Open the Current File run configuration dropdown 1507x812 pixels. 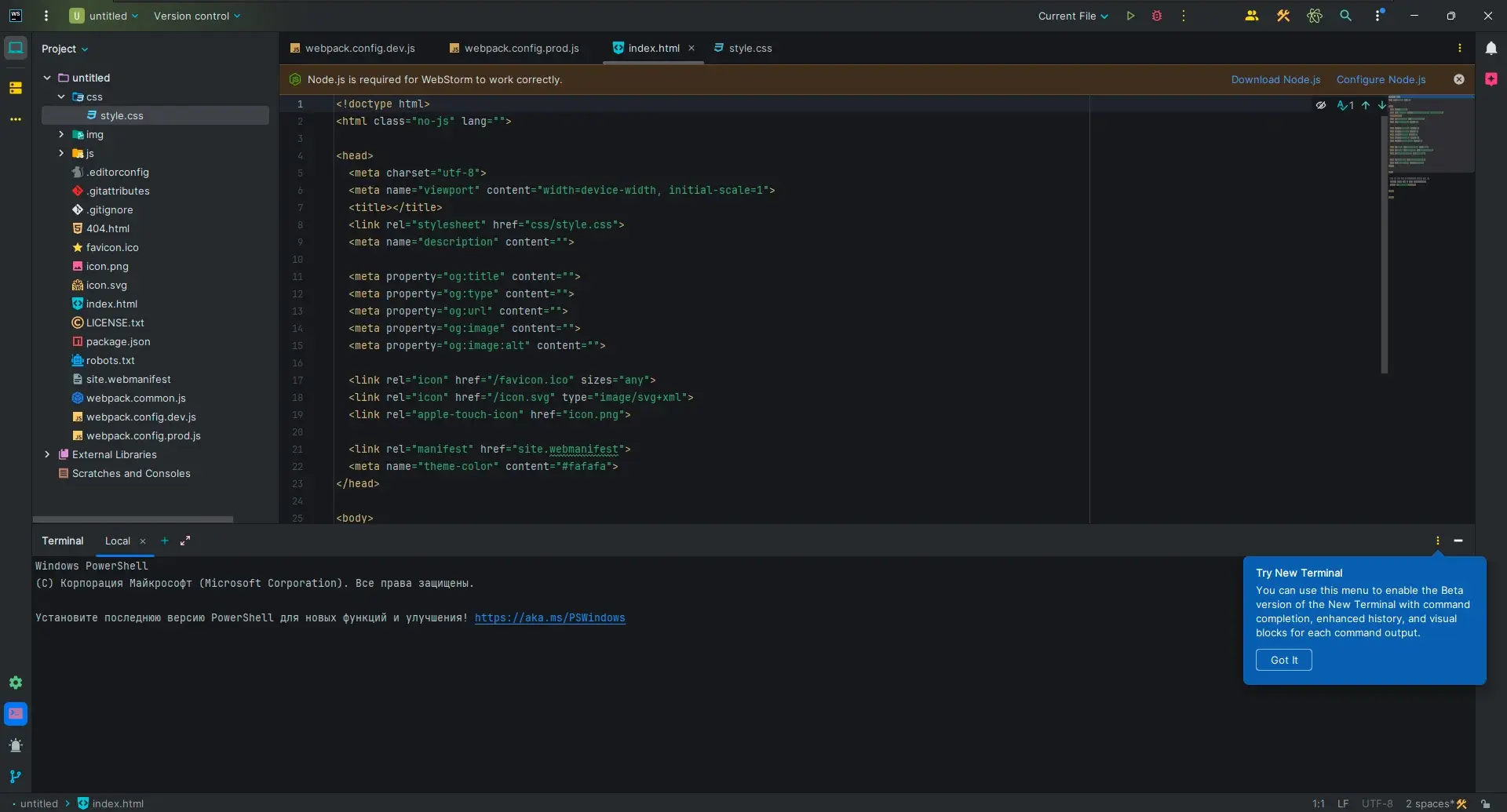tap(1072, 16)
